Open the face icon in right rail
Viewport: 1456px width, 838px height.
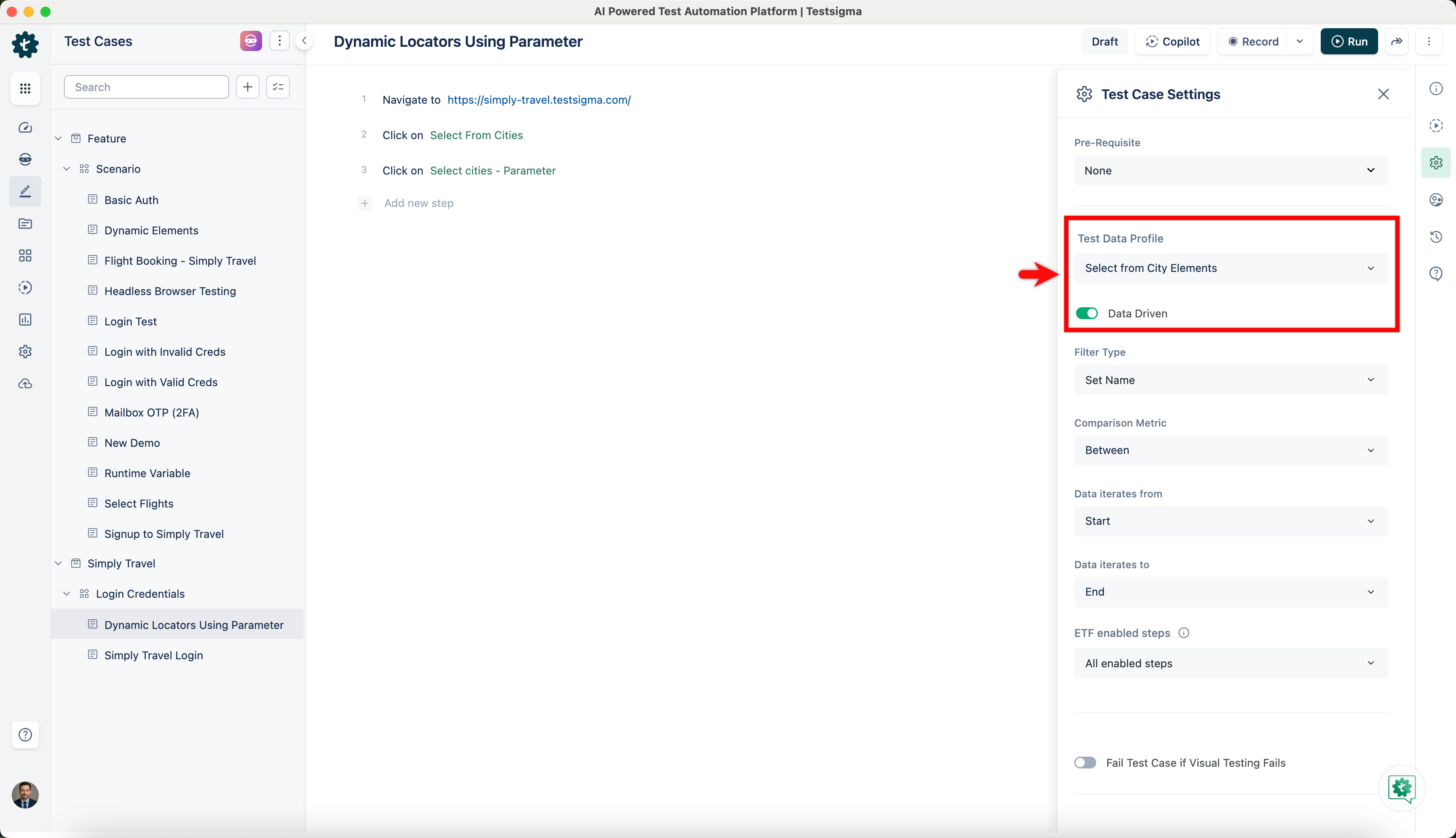1436,200
